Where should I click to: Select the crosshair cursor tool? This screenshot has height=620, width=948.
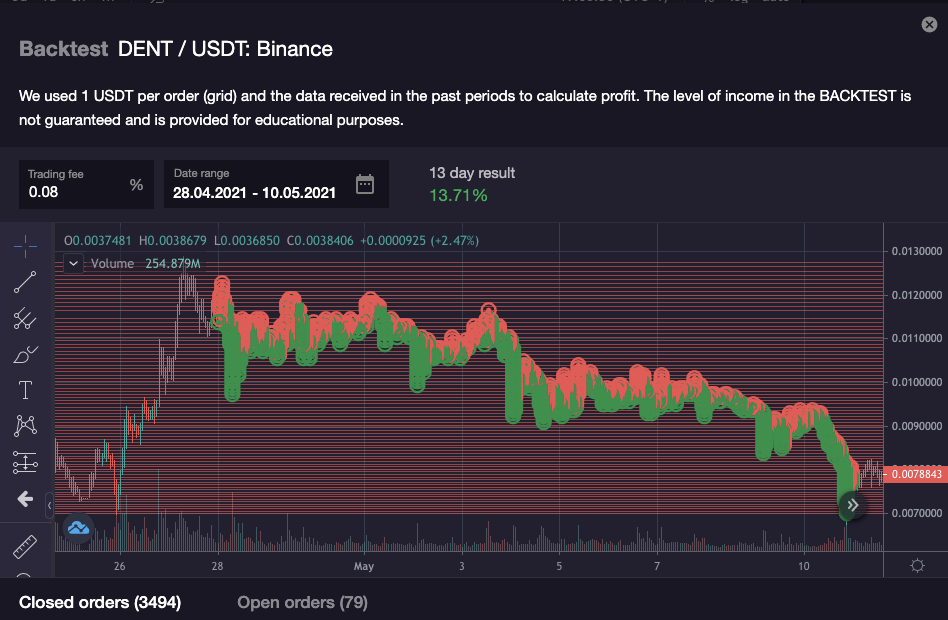pyautogui.click(x=26, y=245)
